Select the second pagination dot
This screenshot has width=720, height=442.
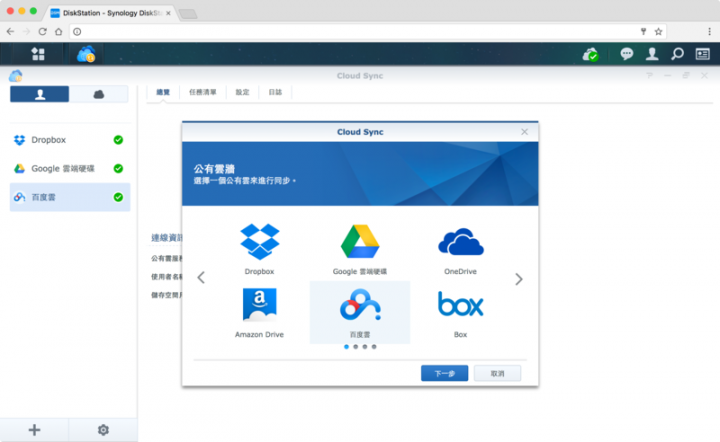click(355, 347)
